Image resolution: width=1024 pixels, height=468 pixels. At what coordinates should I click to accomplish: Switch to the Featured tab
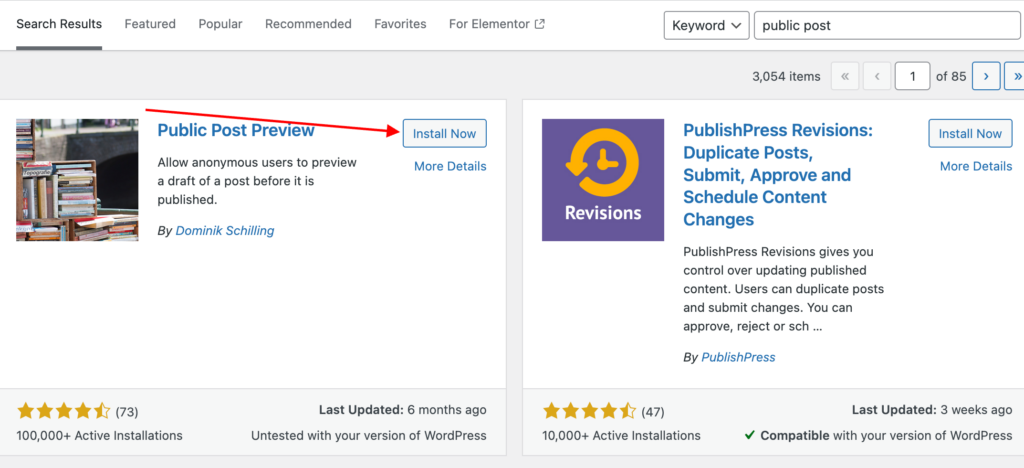tap(150, 24)
